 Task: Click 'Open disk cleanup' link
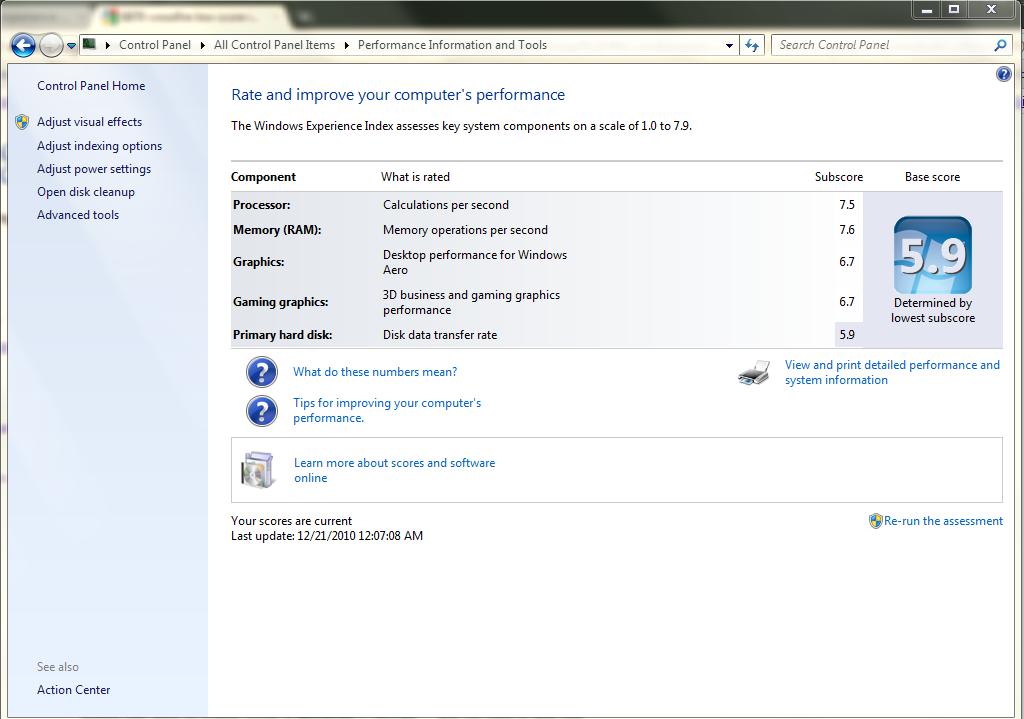click(86, 192)
